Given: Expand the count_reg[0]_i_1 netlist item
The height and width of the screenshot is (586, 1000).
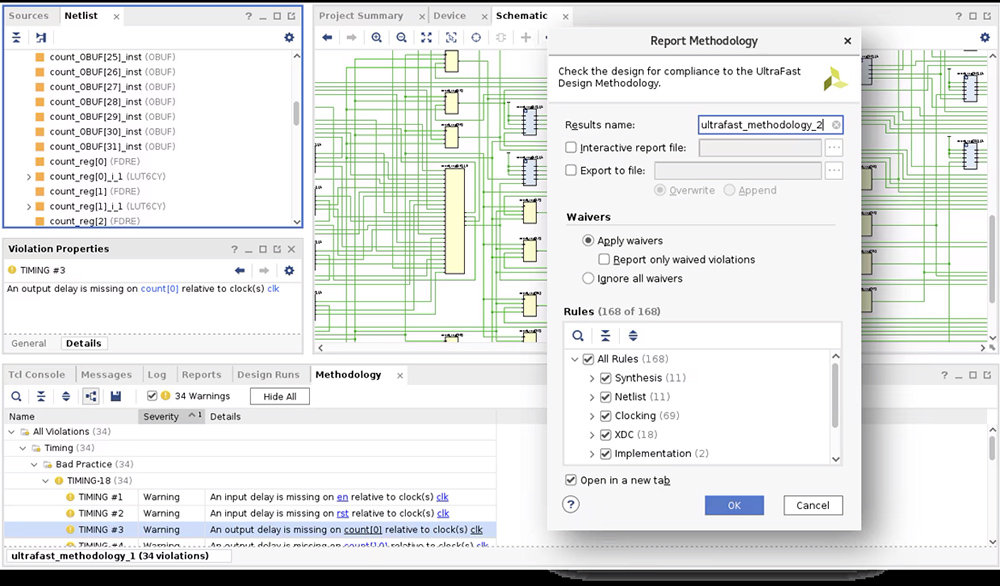Looking at the screenshot, I should (x=29, y=176).
